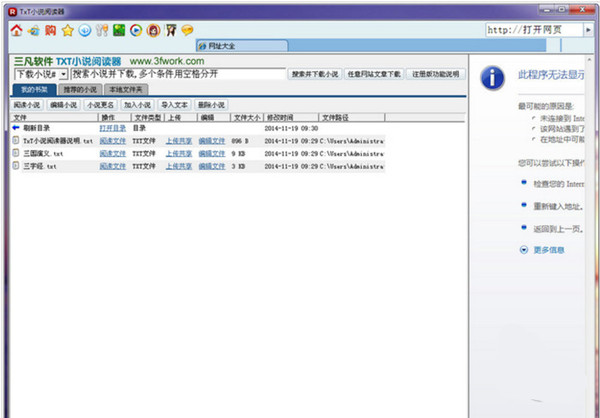Click the blue circular download arrow icon

(84, 30)
